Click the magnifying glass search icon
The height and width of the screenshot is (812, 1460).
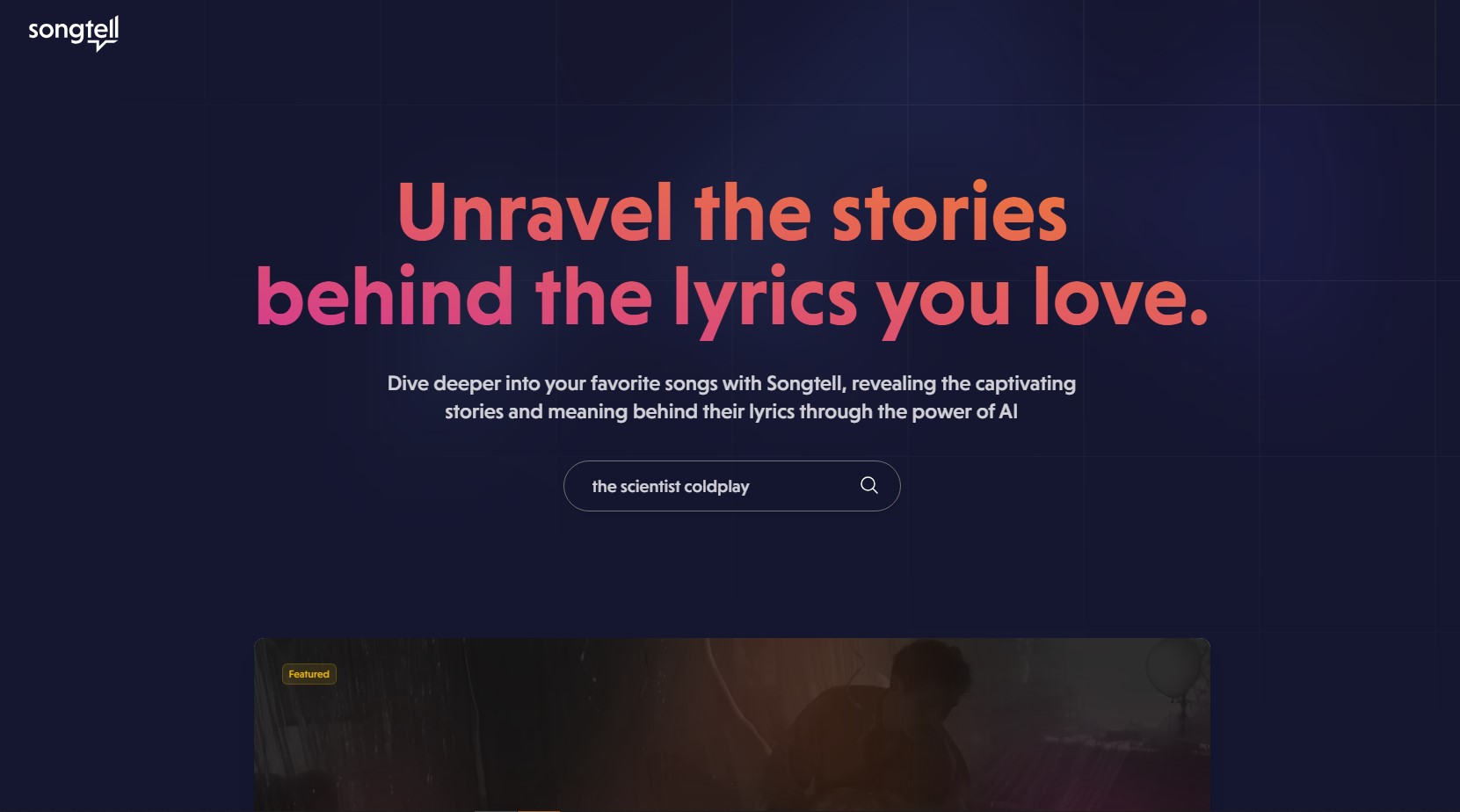(868, 485)
